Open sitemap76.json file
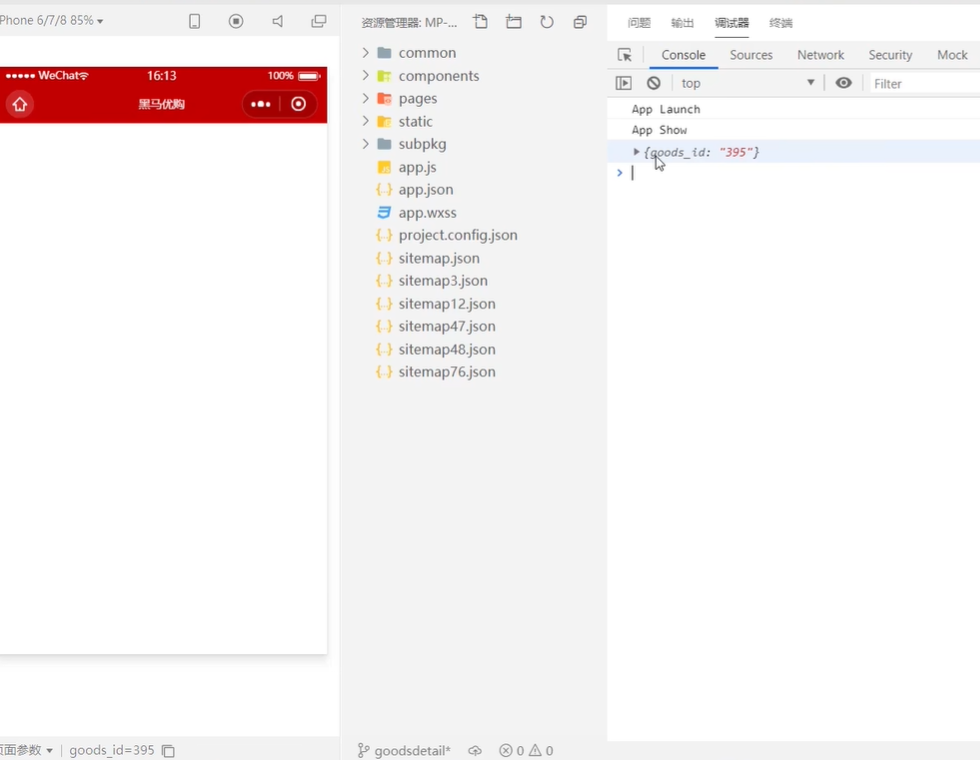The width and height of the screenshot is (980, 760). coord(447,372)
